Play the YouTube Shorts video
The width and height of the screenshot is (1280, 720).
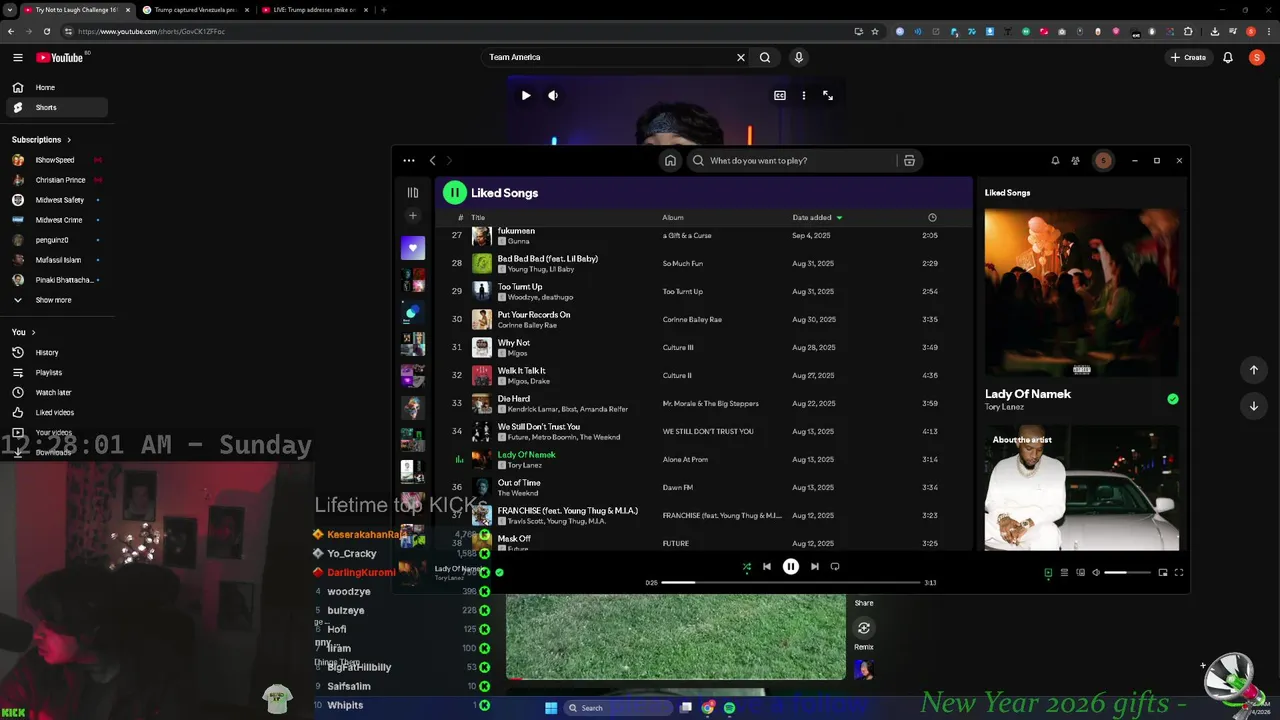[526, 95]
